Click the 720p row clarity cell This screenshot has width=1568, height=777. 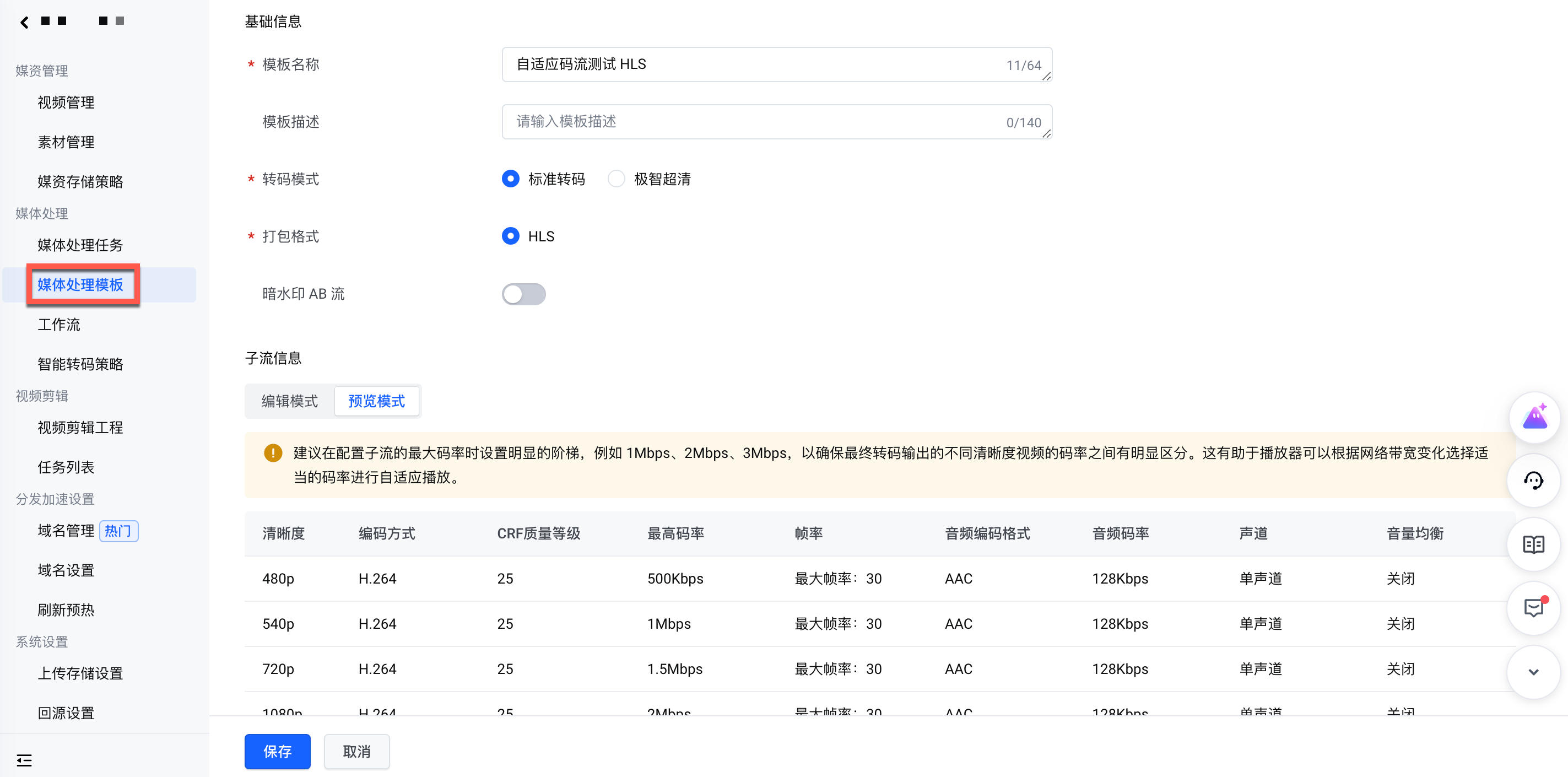[x=278, y=668]
